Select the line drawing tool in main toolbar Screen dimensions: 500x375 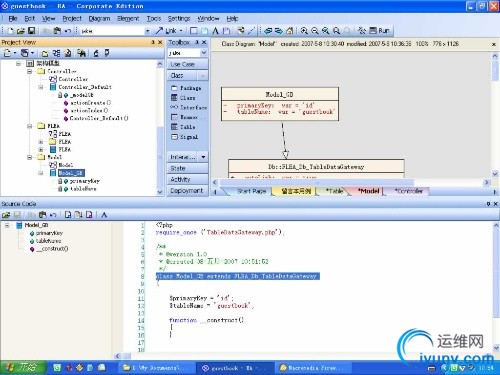point(251,31)
